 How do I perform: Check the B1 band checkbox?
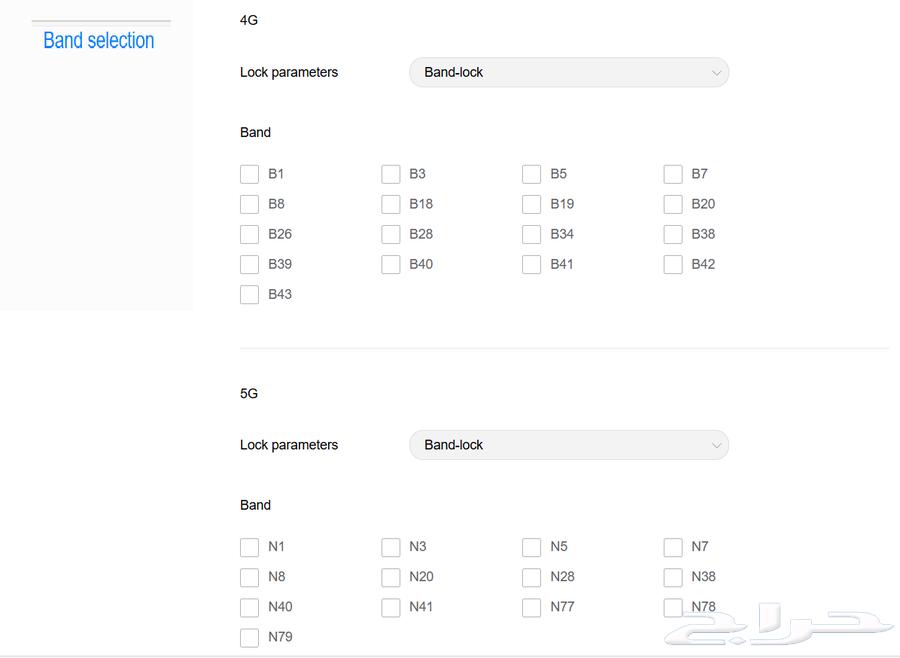[249, 174]
